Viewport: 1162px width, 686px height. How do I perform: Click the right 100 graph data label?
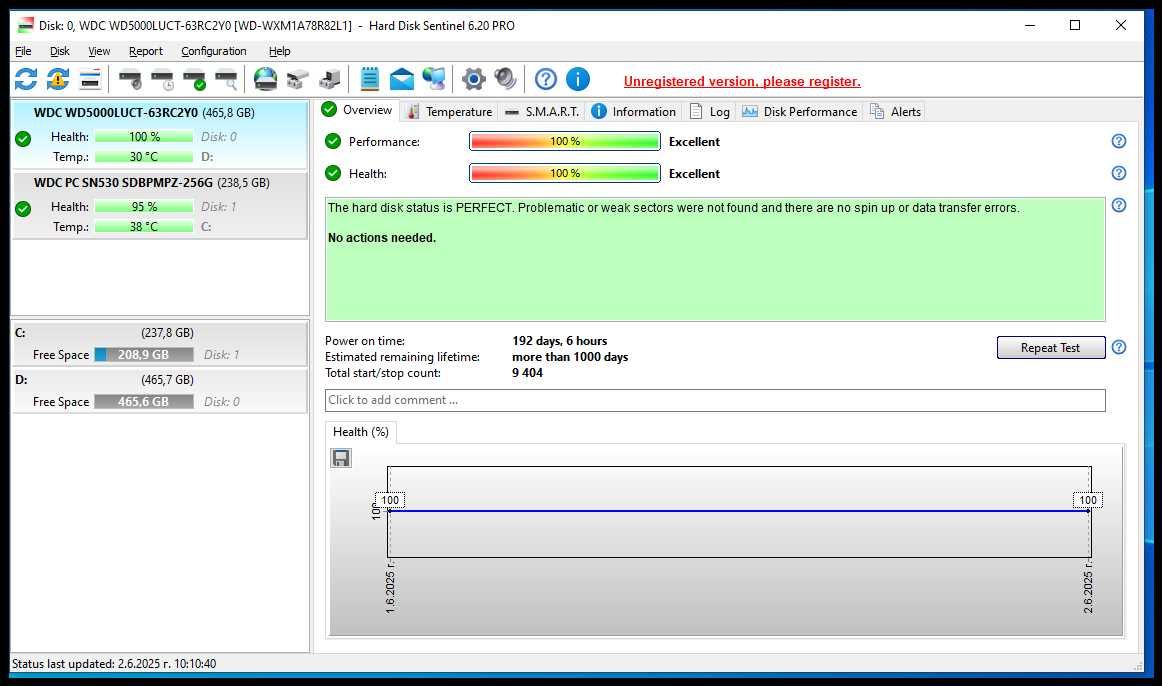pos(1088,500)
